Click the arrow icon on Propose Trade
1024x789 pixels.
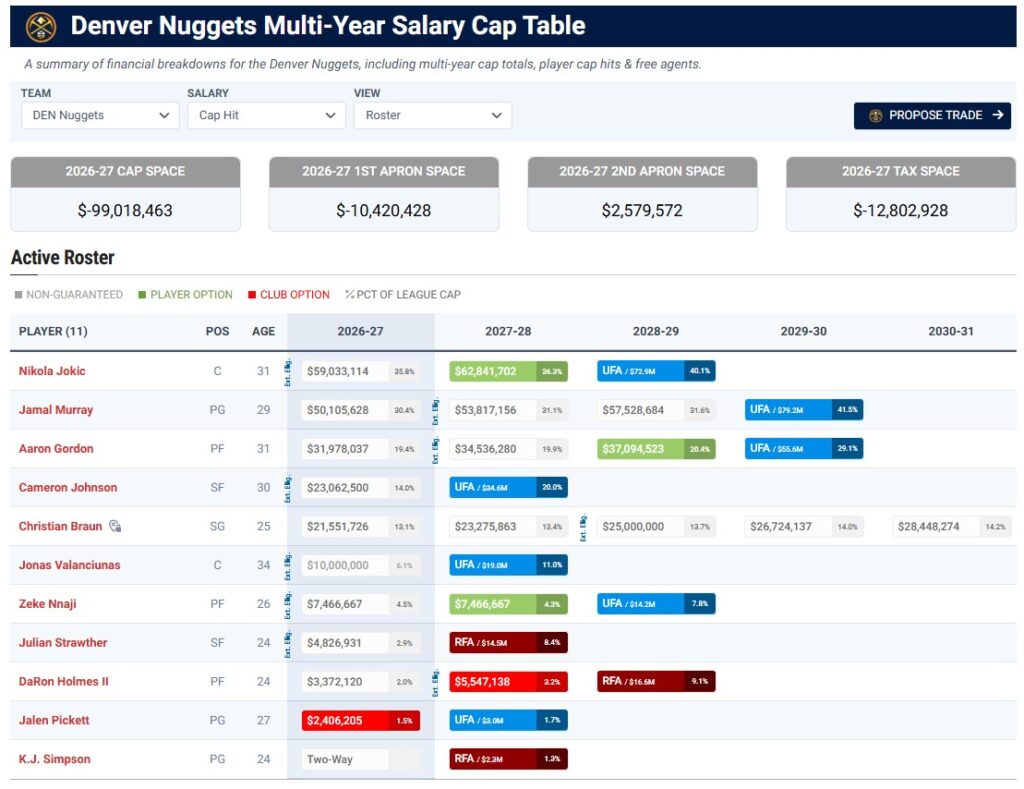click(x=997, y=115)
